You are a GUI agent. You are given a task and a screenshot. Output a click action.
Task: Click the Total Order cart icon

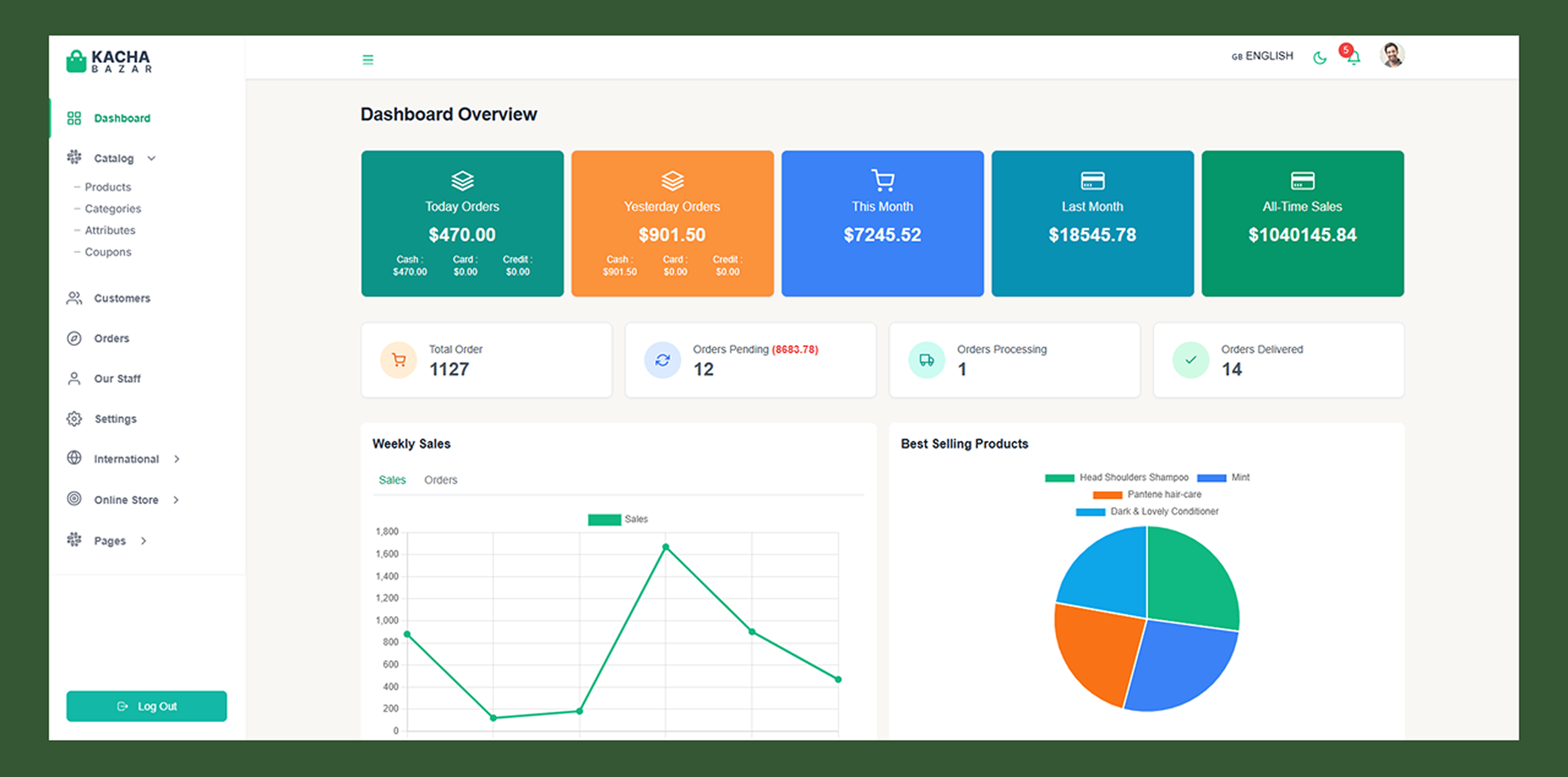click(398, 361)
